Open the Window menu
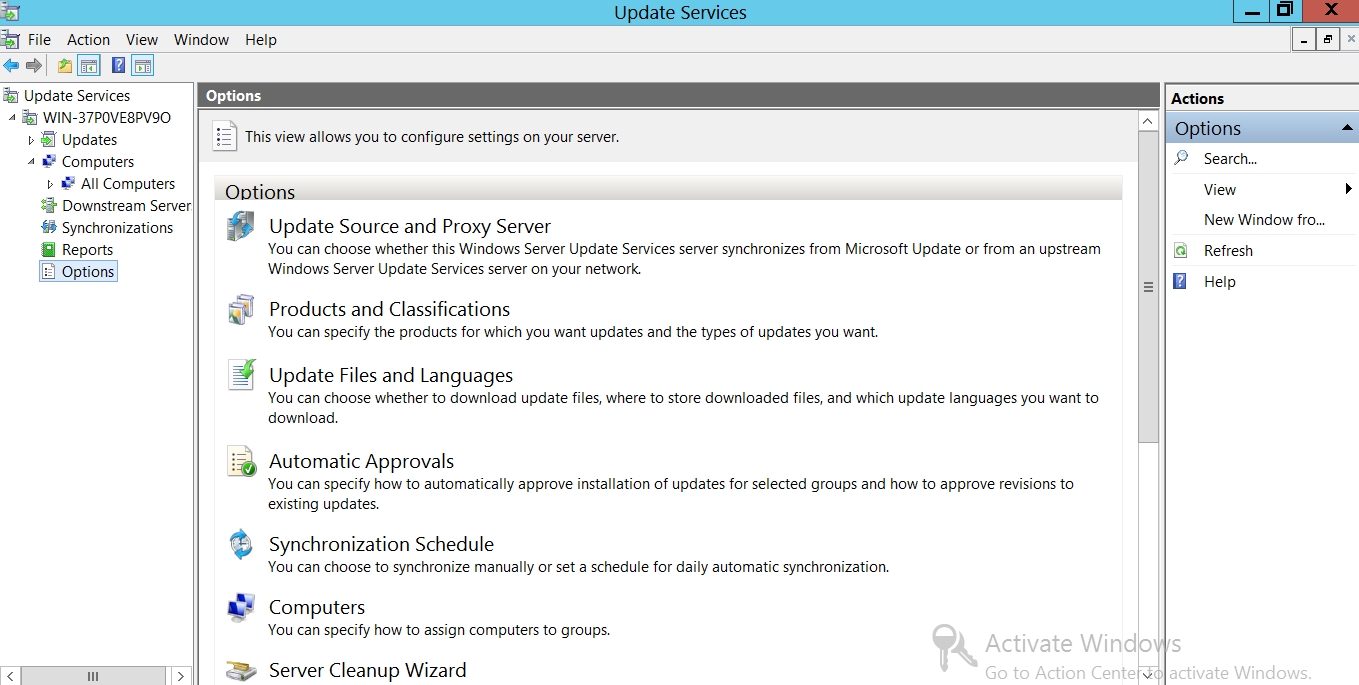The image size is (1359, 685). (201, 40)
